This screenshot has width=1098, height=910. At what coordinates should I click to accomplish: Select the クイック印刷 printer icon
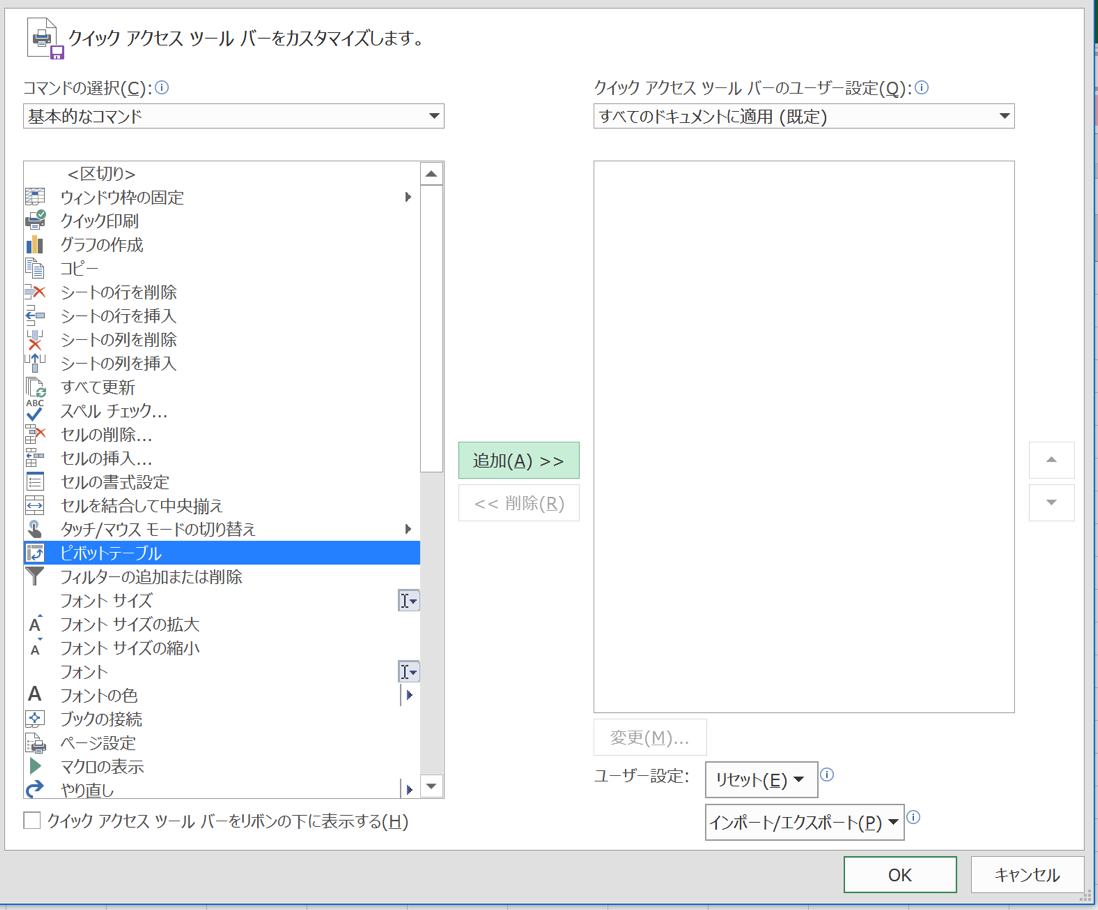coord(35,221)
